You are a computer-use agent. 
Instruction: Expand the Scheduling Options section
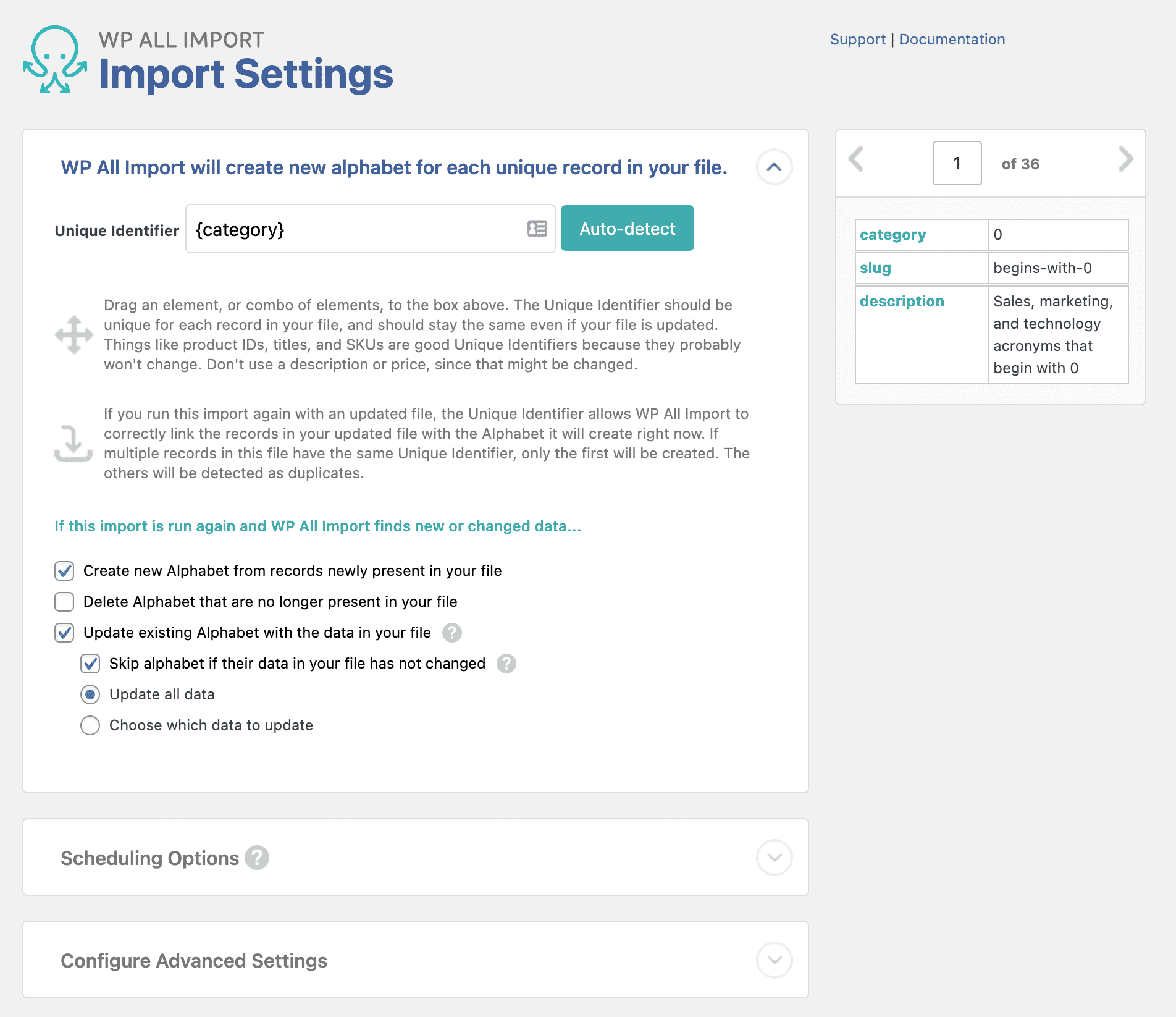(x=774, y=858)
